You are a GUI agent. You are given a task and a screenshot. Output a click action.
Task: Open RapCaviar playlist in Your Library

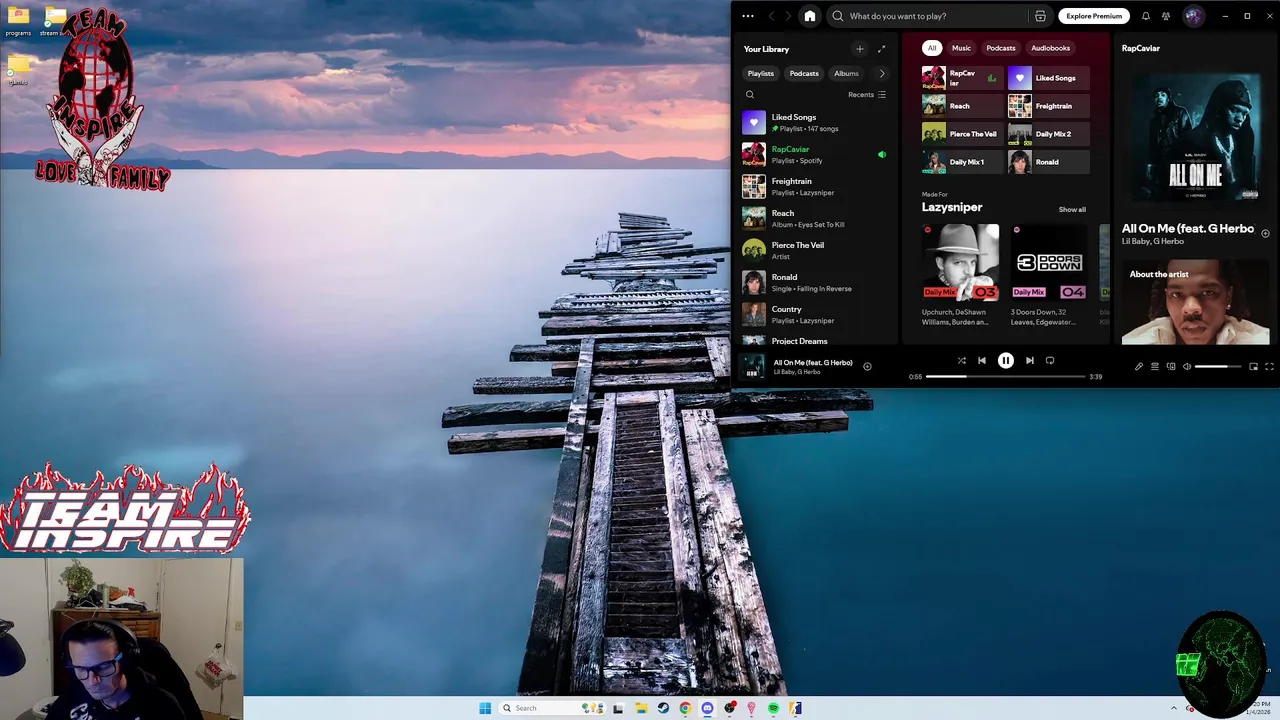click(814, 154)
